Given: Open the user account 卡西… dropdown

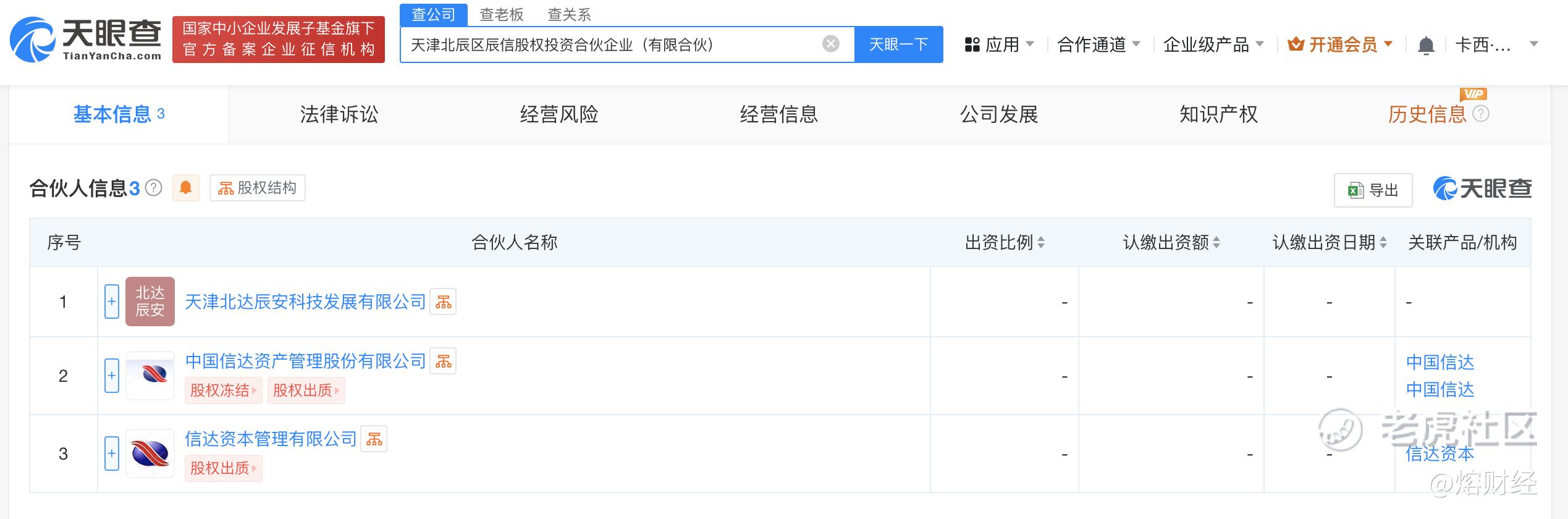Looking at the screenshot, I should [1496, 44].
